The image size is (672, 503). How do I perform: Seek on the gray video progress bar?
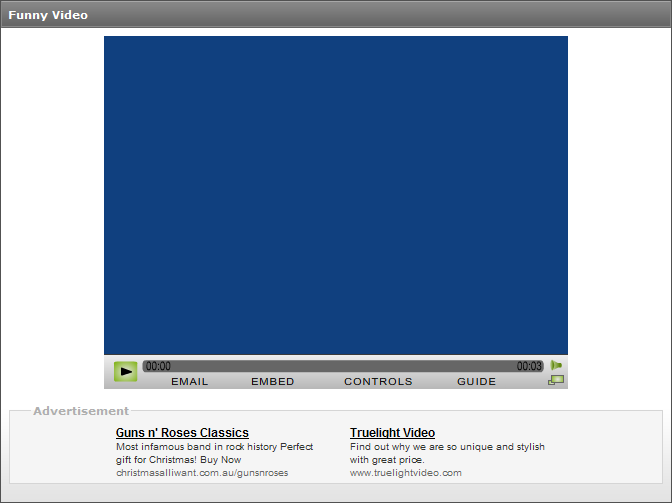click(343, 366)
